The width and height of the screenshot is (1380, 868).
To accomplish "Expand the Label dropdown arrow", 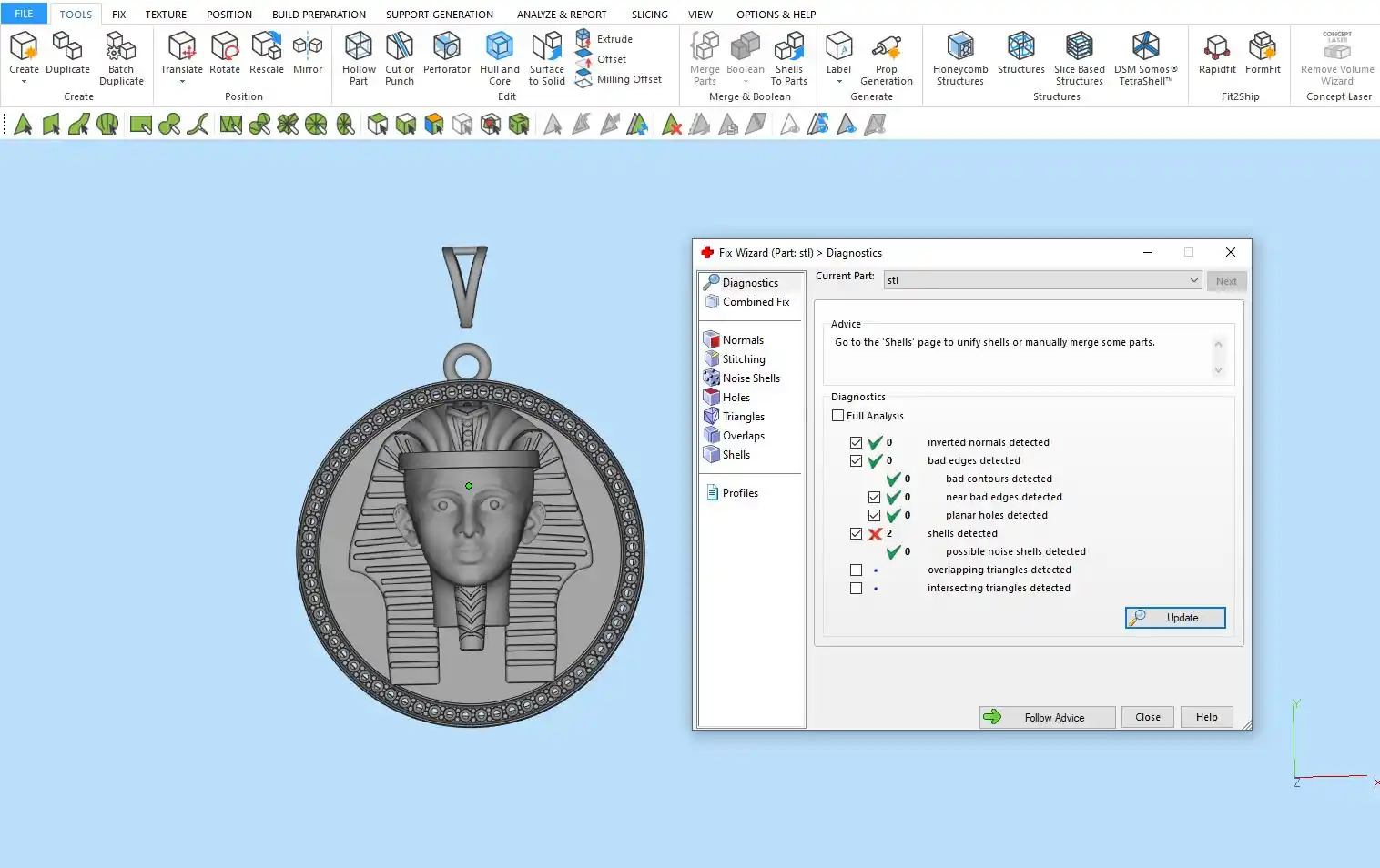I will (x=838, y=82).
